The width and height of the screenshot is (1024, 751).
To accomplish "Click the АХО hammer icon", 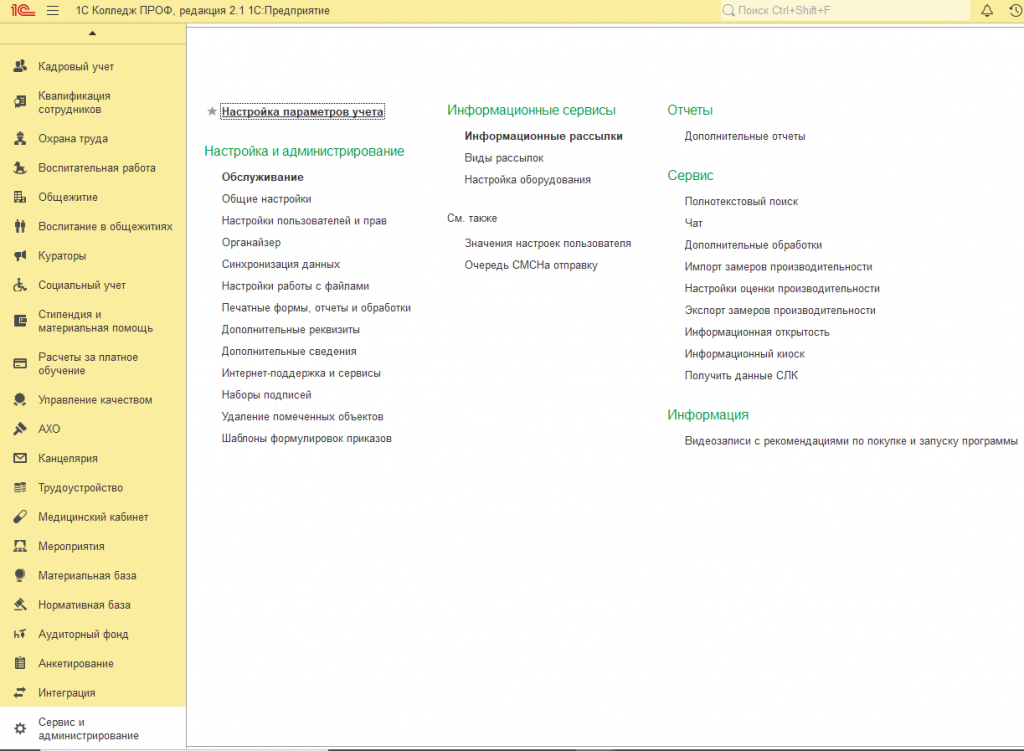I will [20, 429].
